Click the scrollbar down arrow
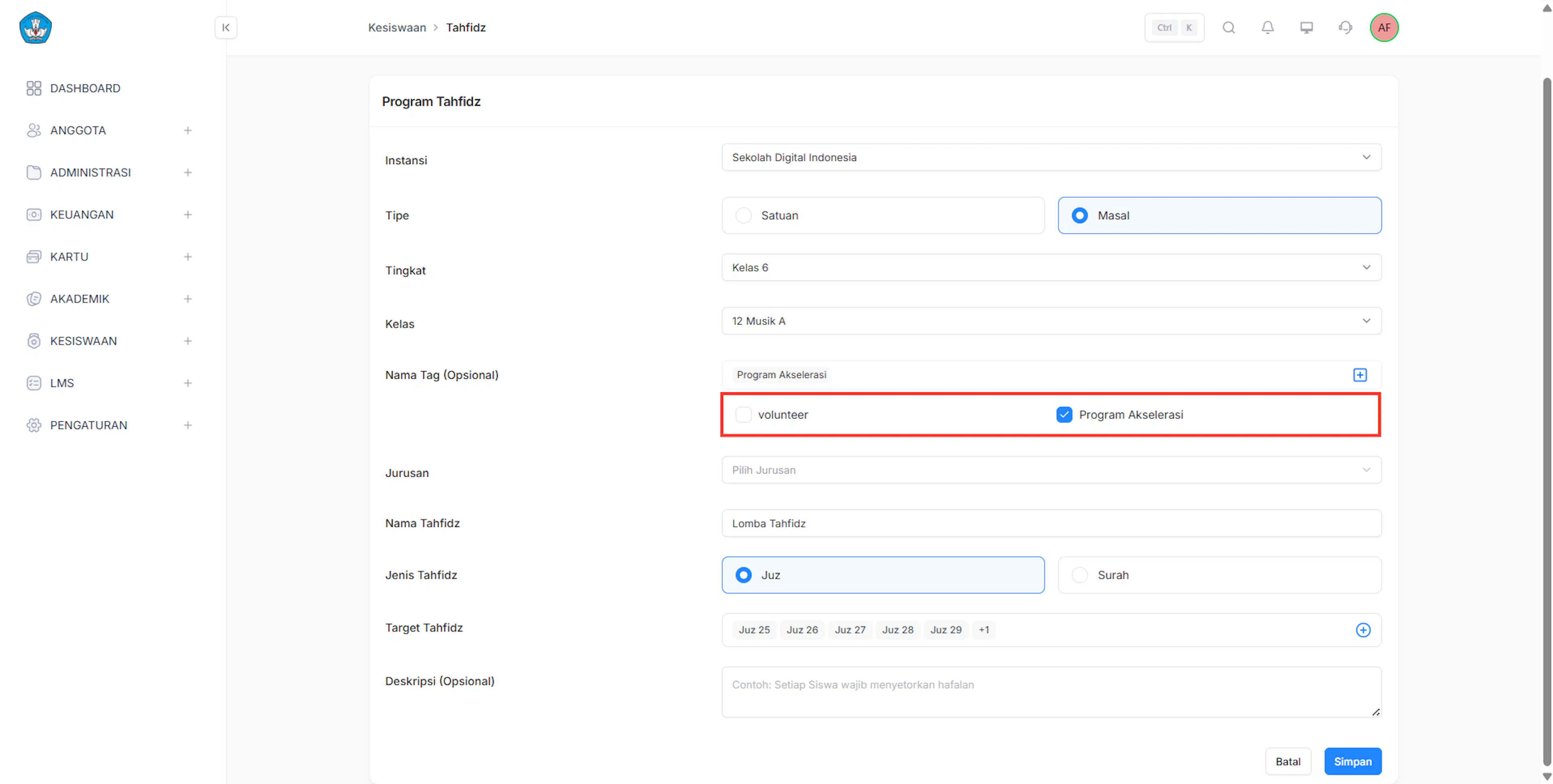This screenshot has width=1553, height=784. 1547,776
